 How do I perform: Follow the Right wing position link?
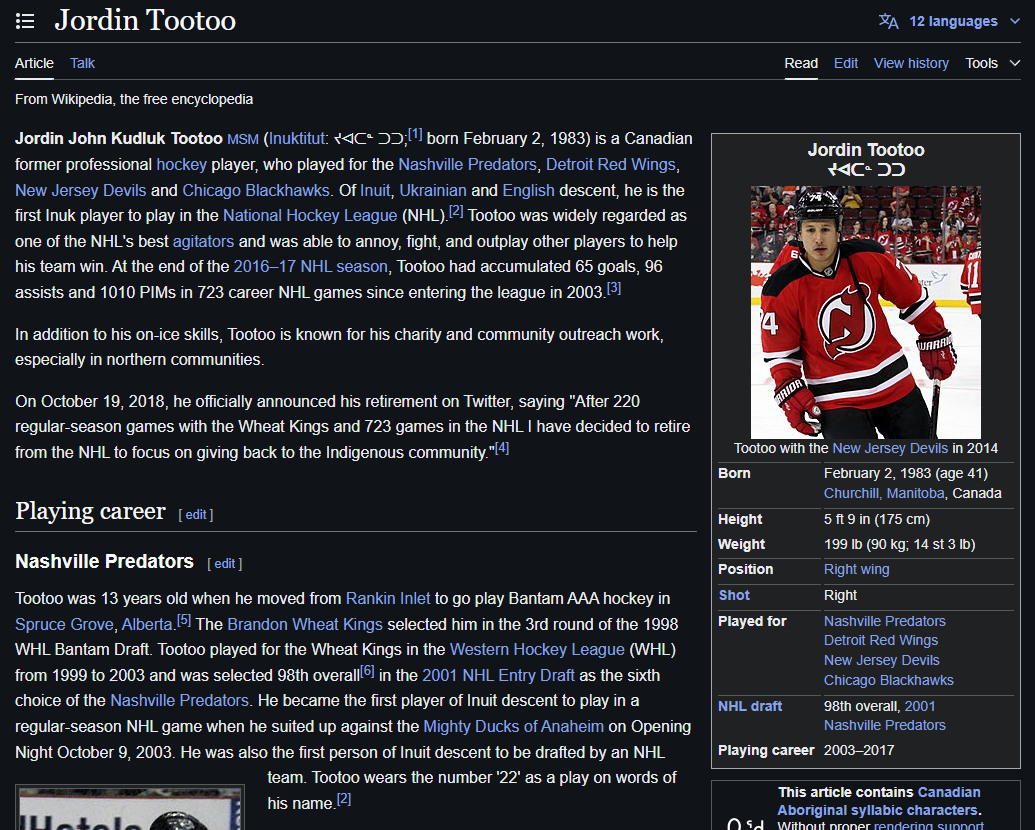(x=856, y=569)
